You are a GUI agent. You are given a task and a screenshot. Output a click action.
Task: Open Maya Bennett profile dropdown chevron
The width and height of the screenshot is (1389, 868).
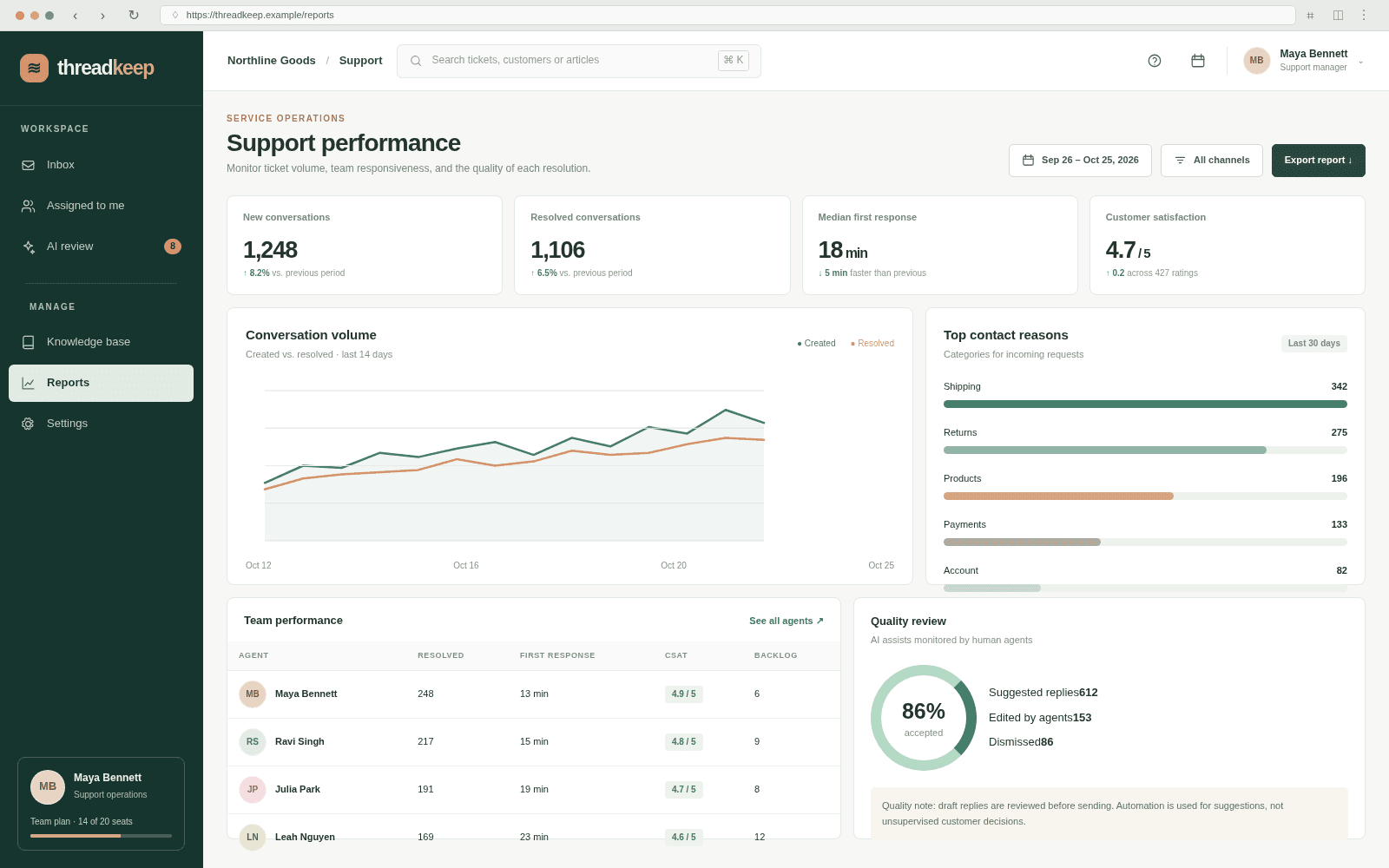1360,62
